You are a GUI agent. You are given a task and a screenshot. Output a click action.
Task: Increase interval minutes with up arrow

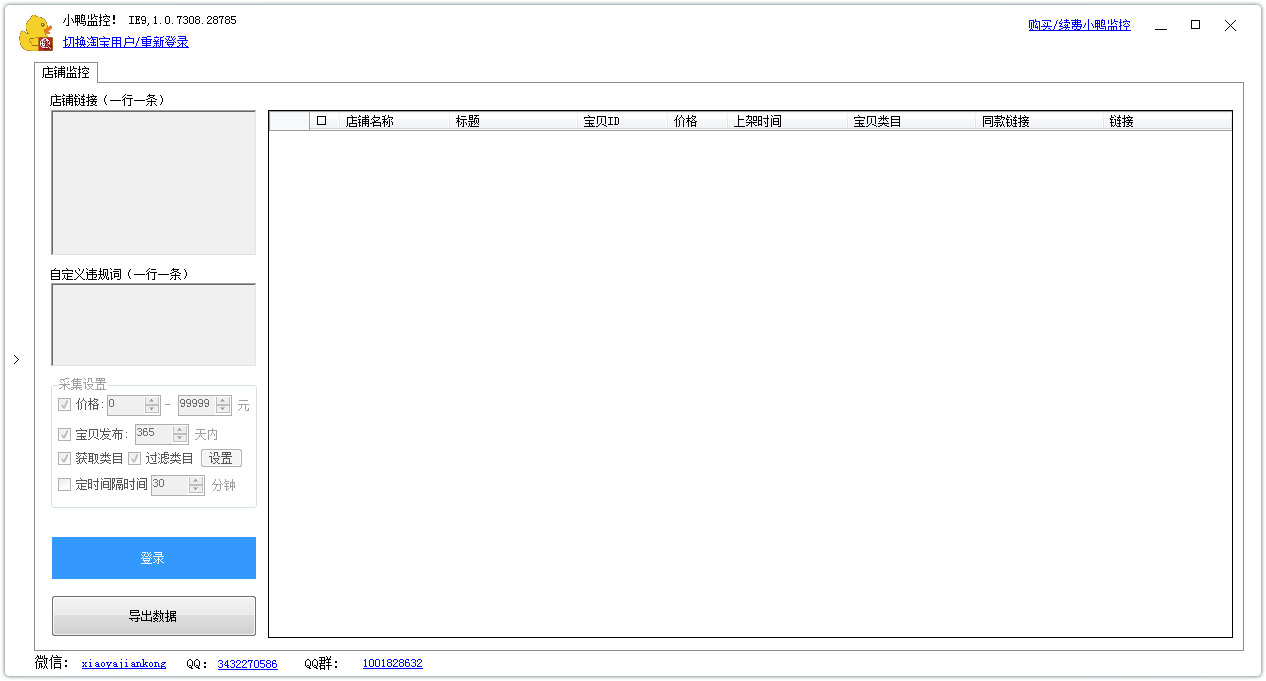click(x=196, y=481)
